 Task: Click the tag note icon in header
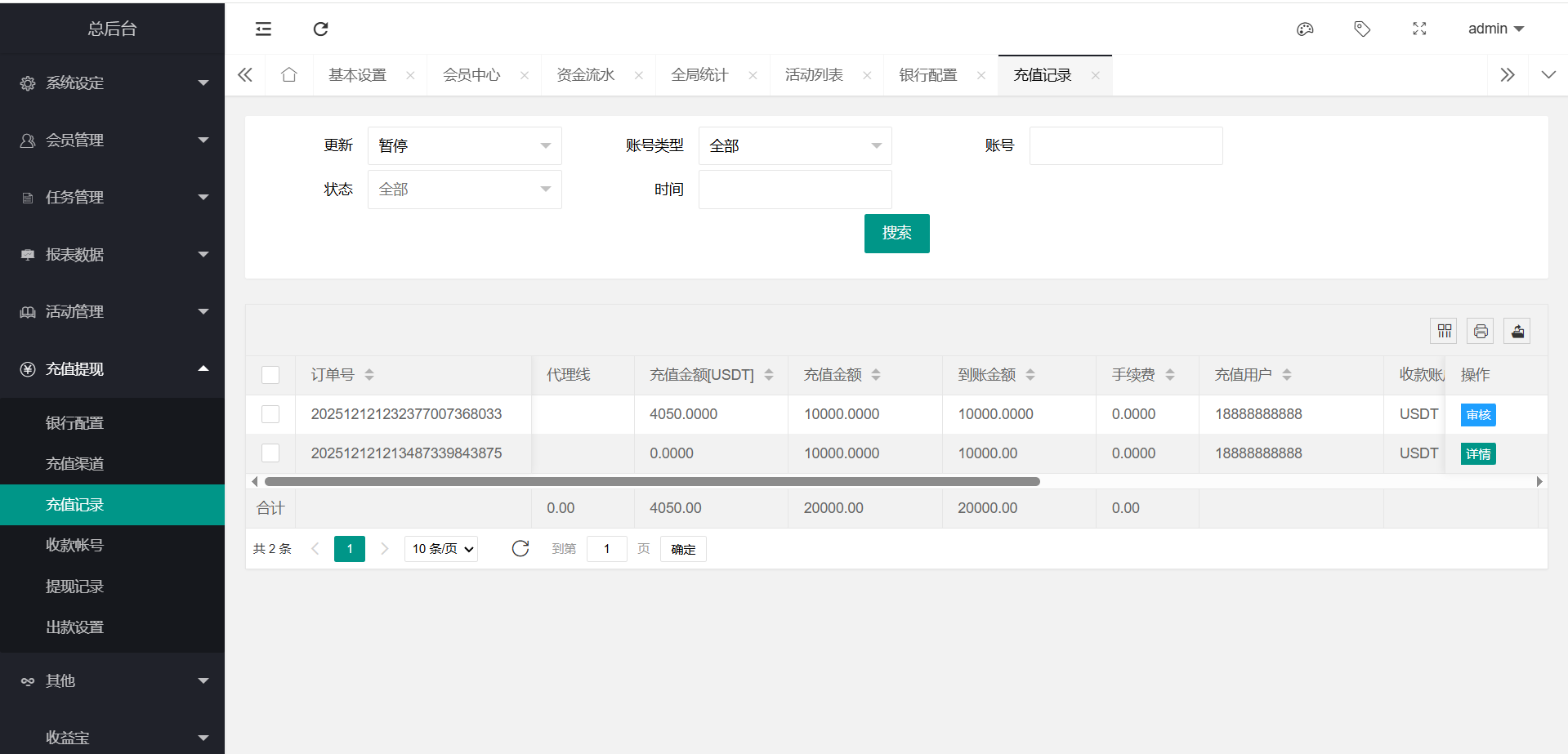[x=1362, y=29]
